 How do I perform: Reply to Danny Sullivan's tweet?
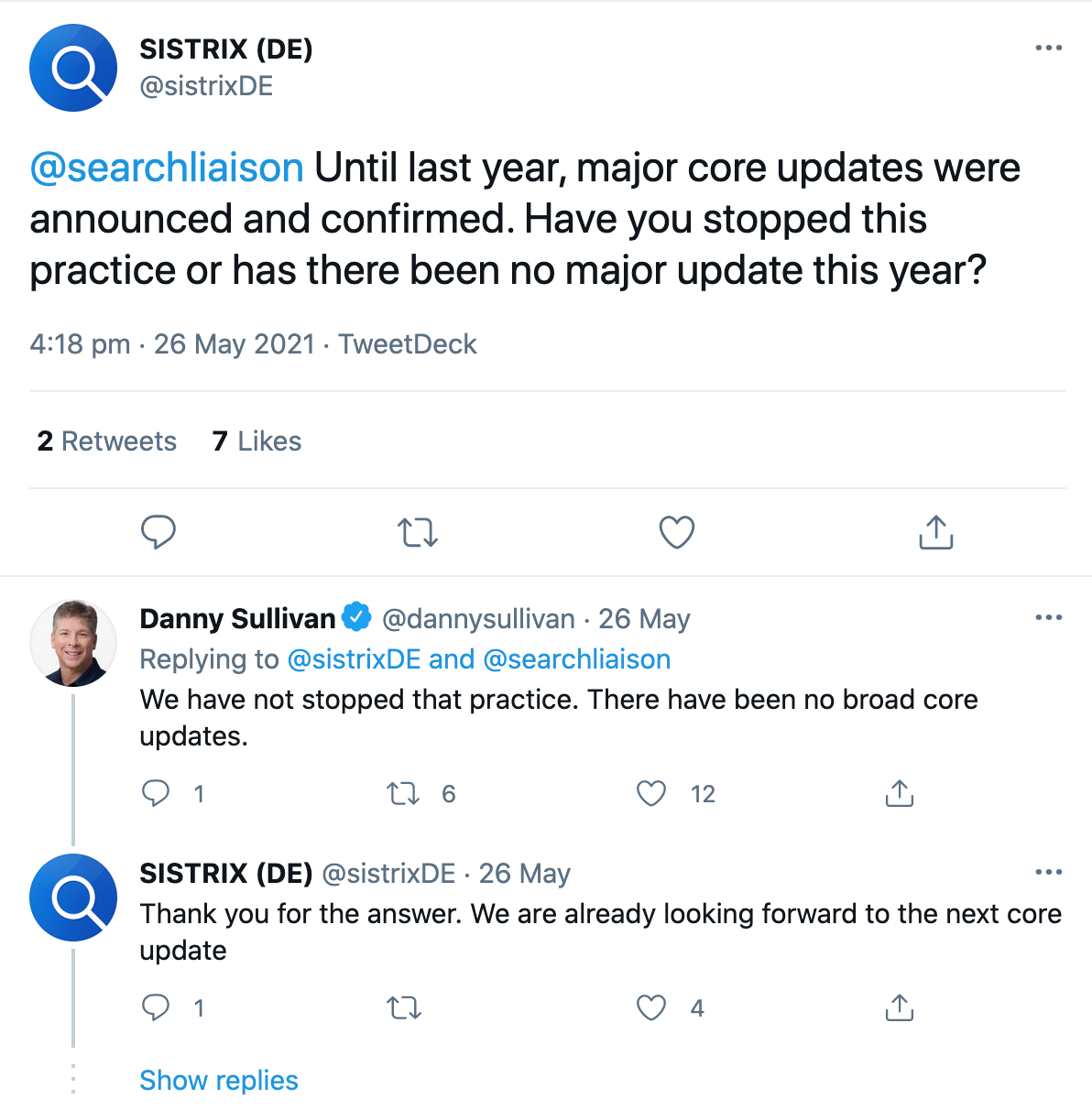[x=156, y=793]
